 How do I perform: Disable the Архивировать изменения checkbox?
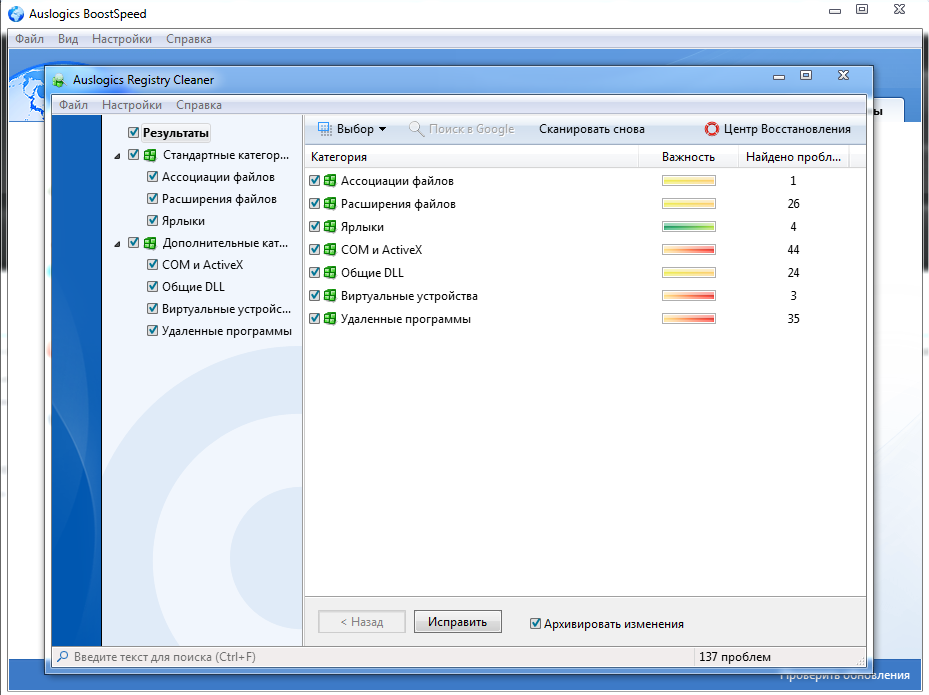tap(535, 623)
